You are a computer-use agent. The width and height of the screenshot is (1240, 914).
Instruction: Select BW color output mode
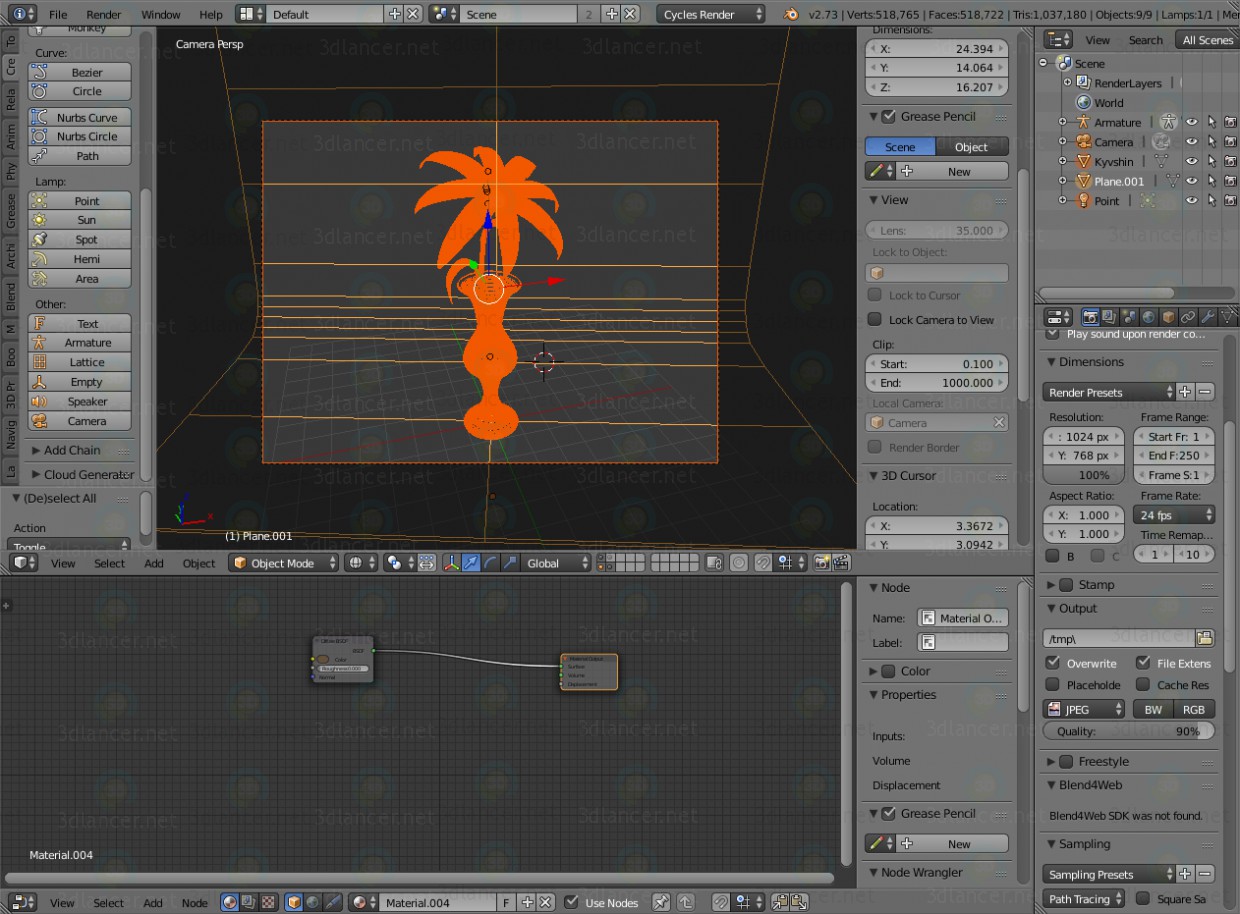click(1153, 709)
